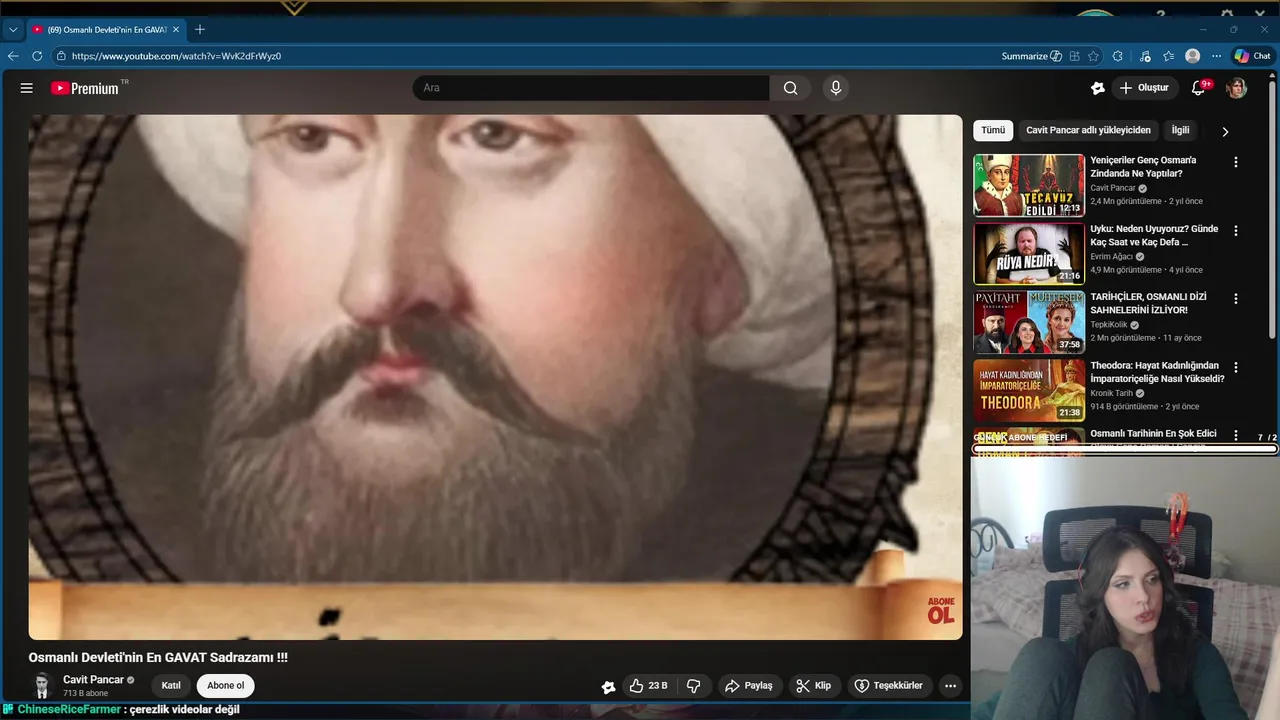Image resolution: width=1280 pixels, height=720 pixels.
Task: Click the Klip scissors button
Action: pyautogui.click(x=813, y=686)
